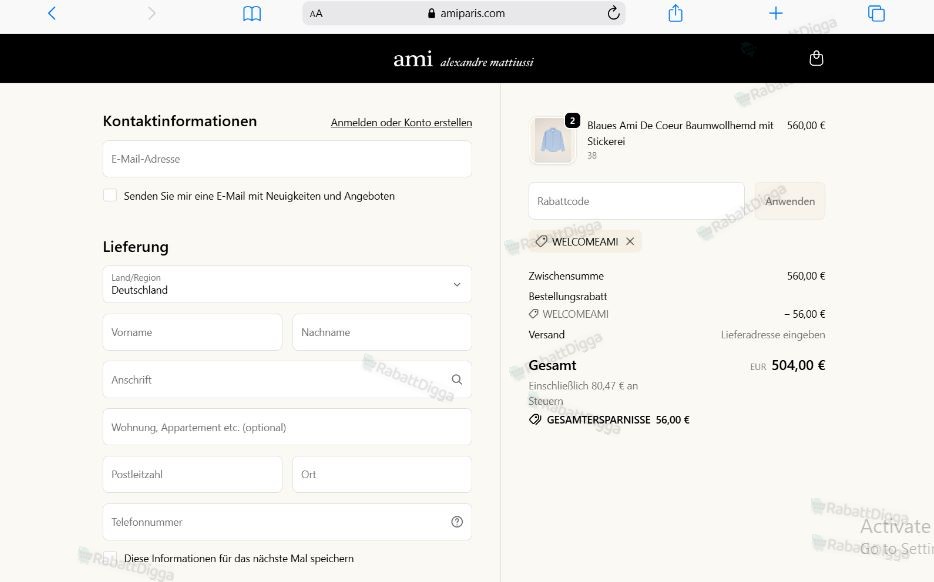Focus the Ort field
This screenshot has height=582, width=934.
382,475
